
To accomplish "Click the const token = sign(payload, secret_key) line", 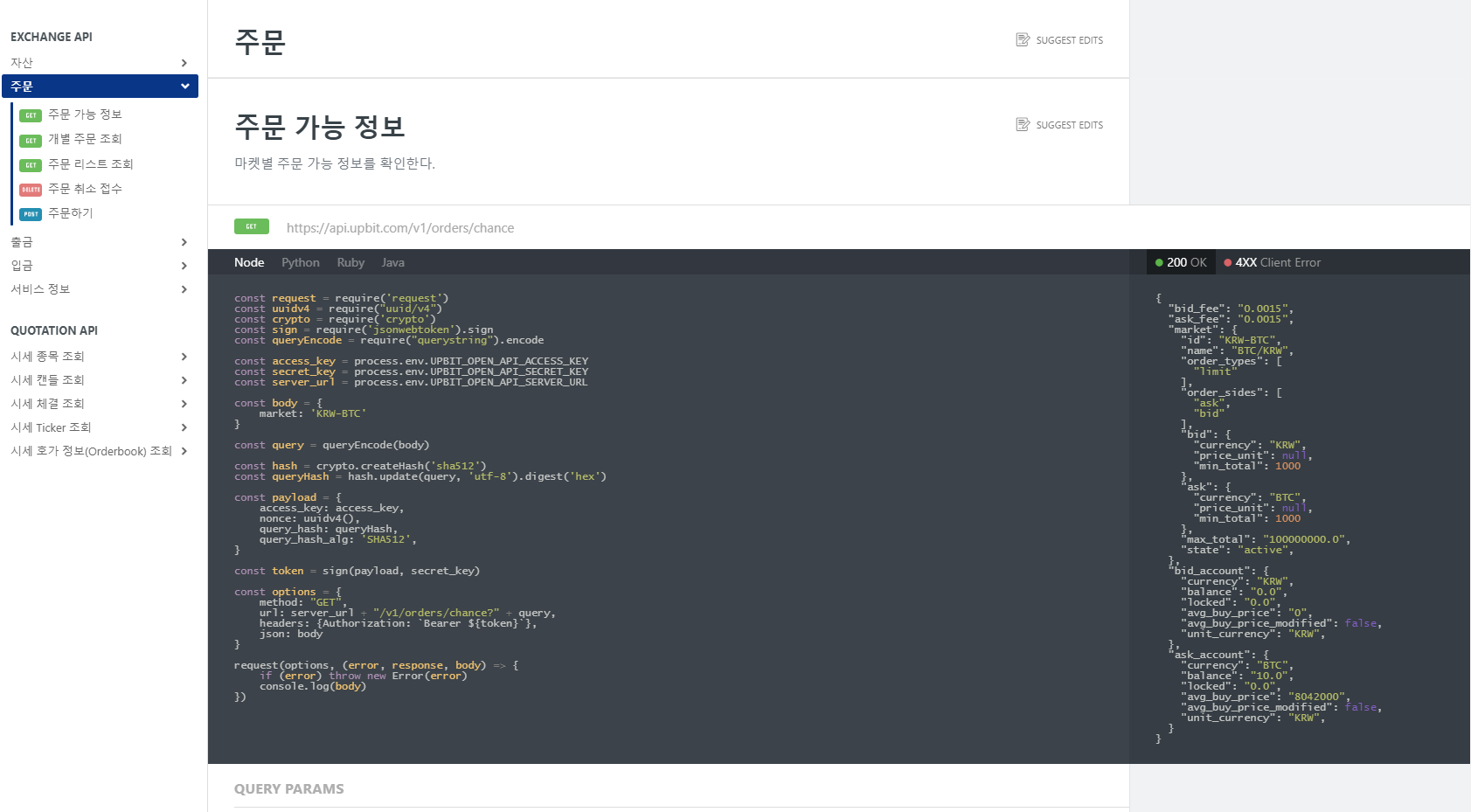I will coord(357,571).
